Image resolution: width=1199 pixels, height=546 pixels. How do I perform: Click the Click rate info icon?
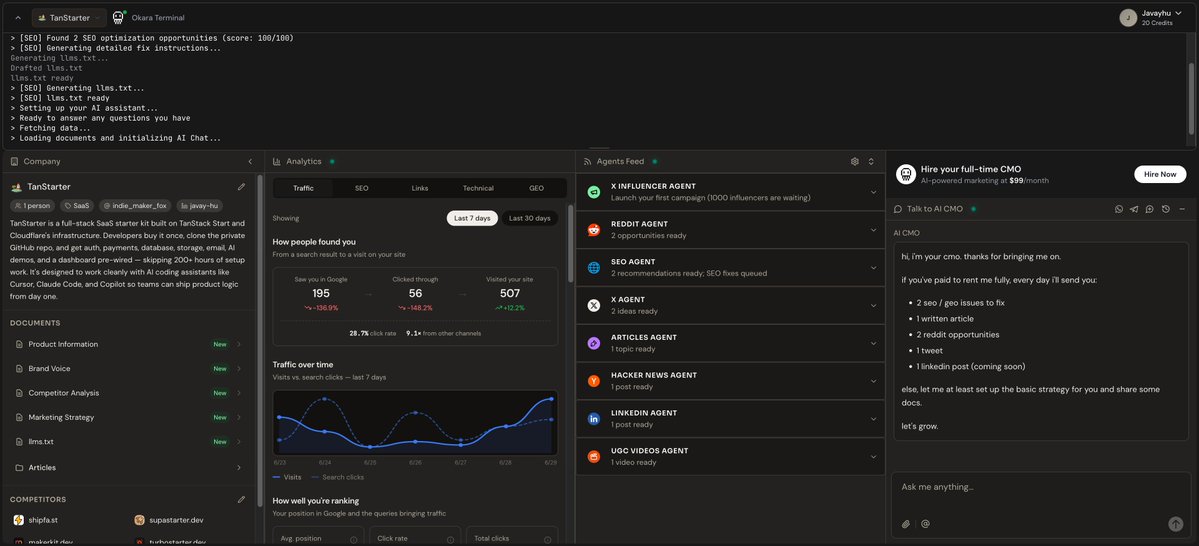[450, 539]
